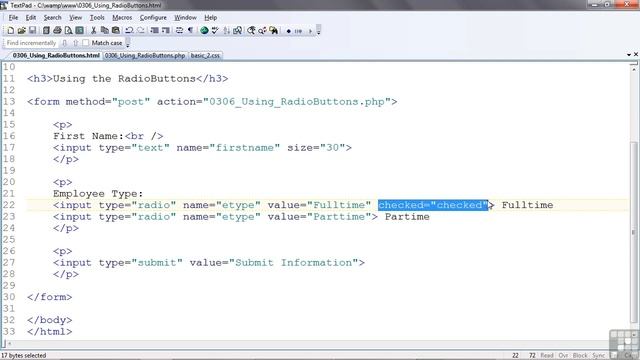640x360 pixels.
Task: View file in web browser globe icon
Action: coord(204,31)
